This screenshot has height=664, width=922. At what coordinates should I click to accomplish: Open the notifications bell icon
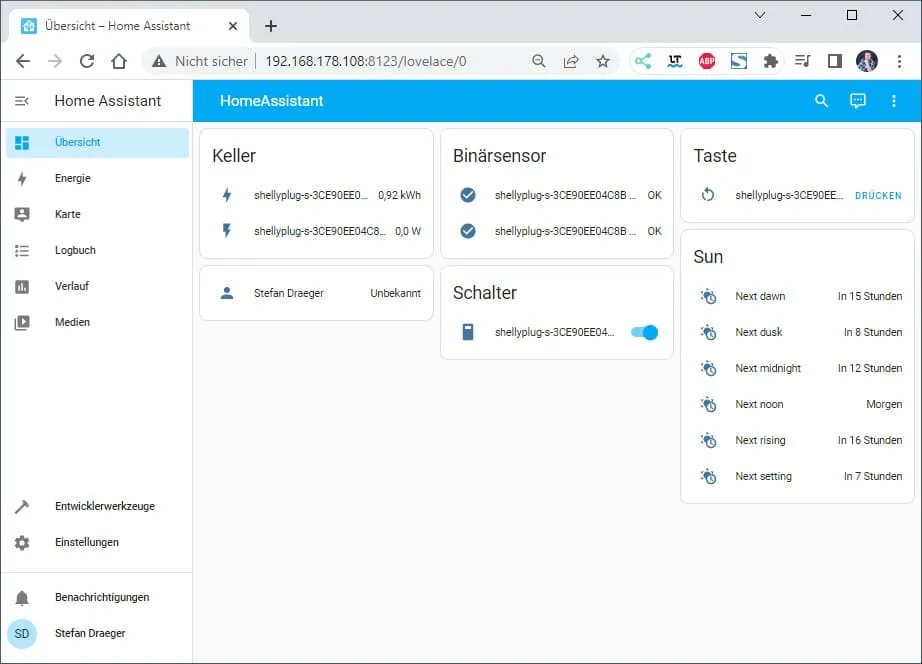coord(22,597)
